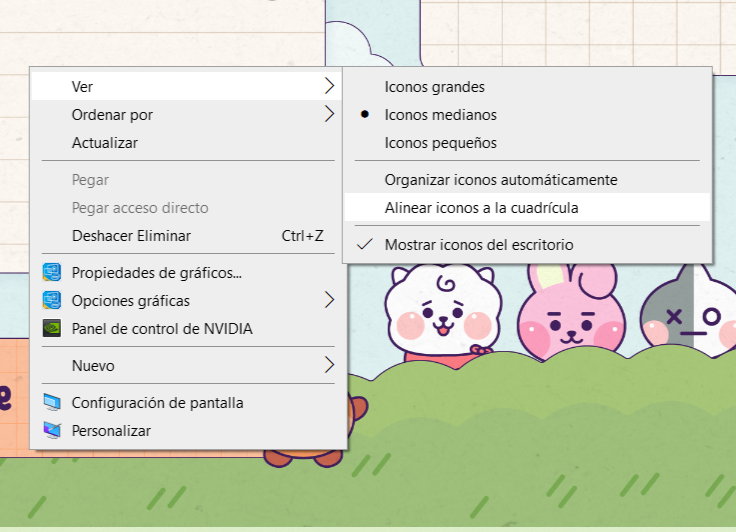Choose Iconos pequeños size
The image size is (736, 532).
click(x=527, y=143)
